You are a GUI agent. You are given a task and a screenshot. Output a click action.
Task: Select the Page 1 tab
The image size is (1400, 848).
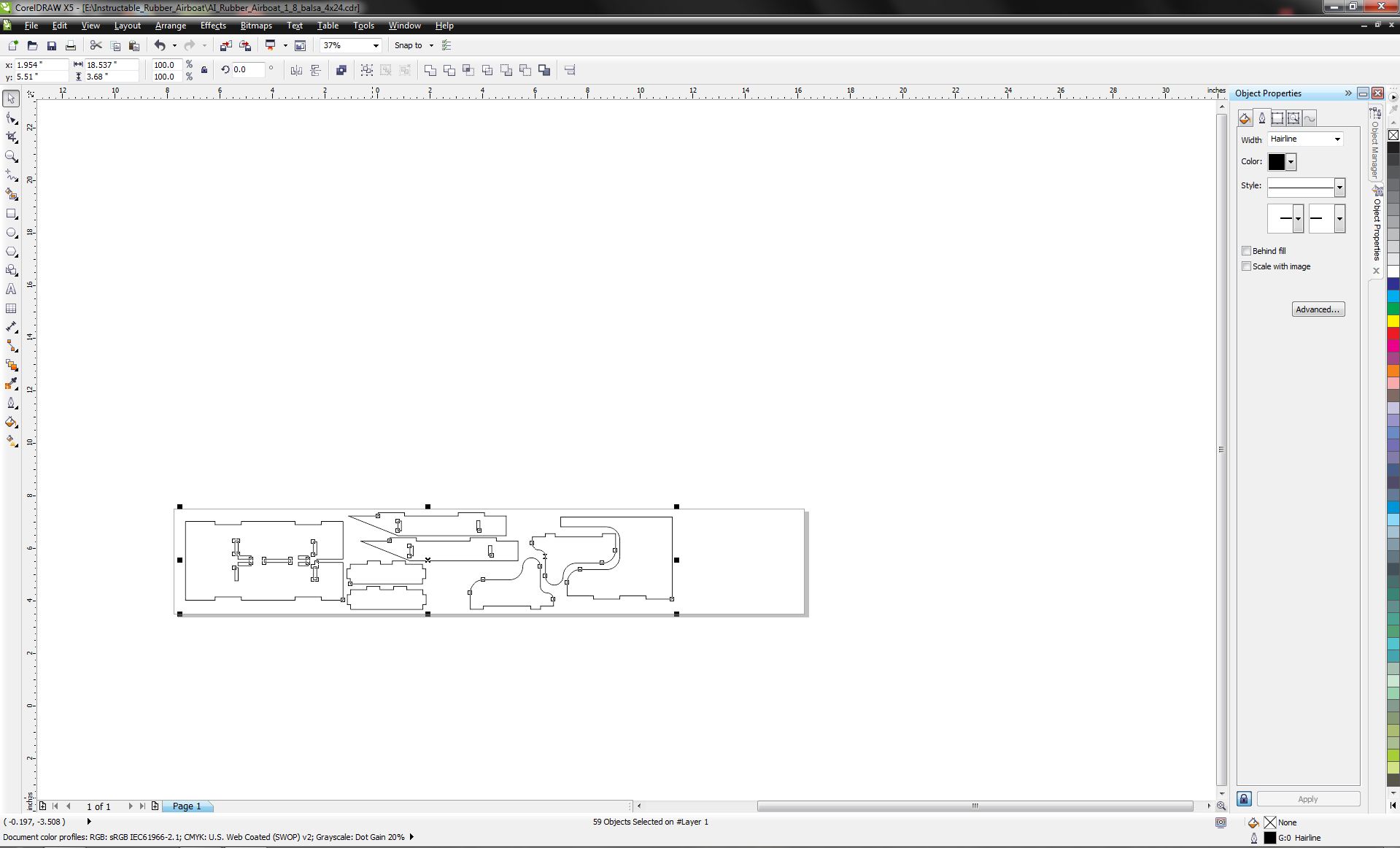[x=187, y=806]
